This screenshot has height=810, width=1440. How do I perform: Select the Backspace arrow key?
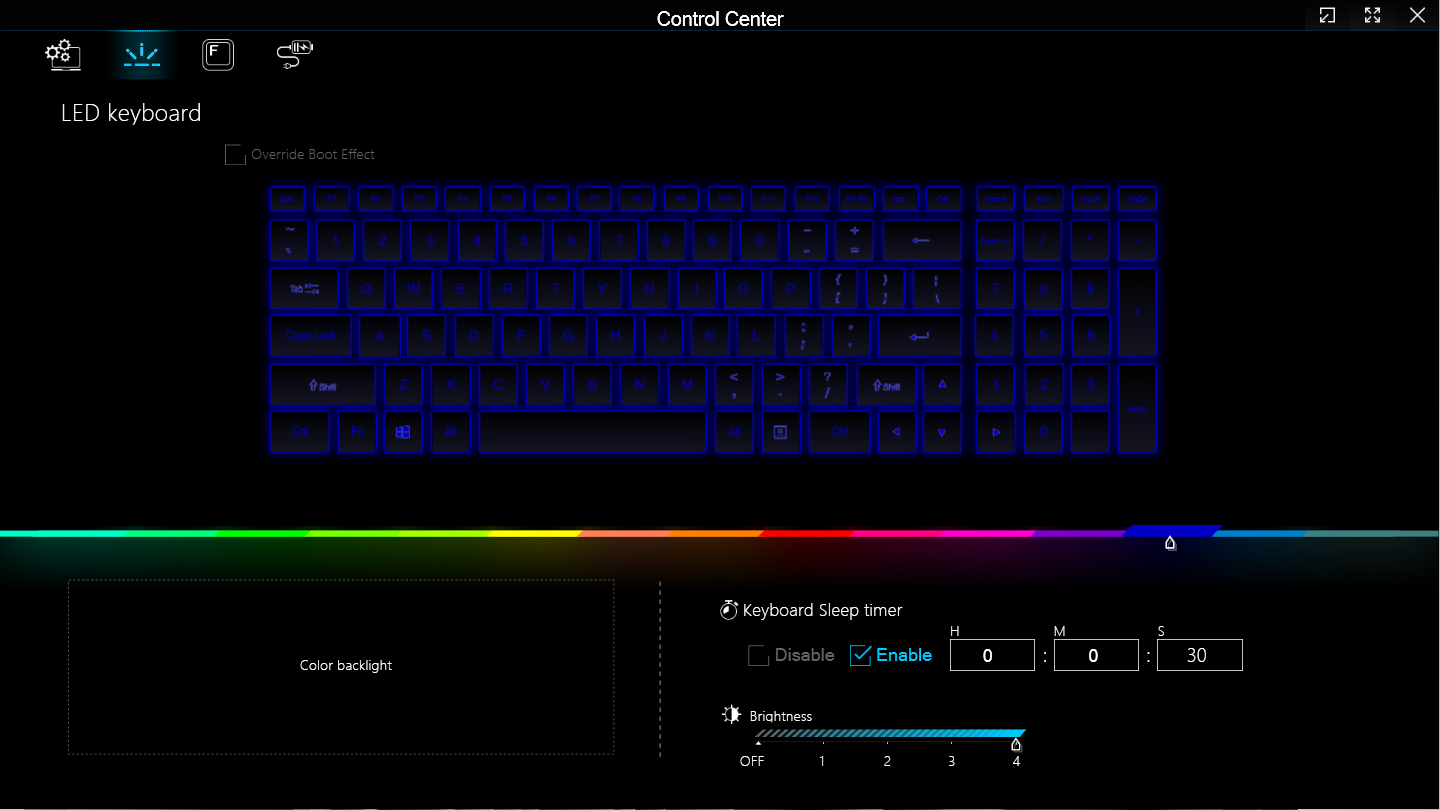pyautogui.click(x=921, y=240)
